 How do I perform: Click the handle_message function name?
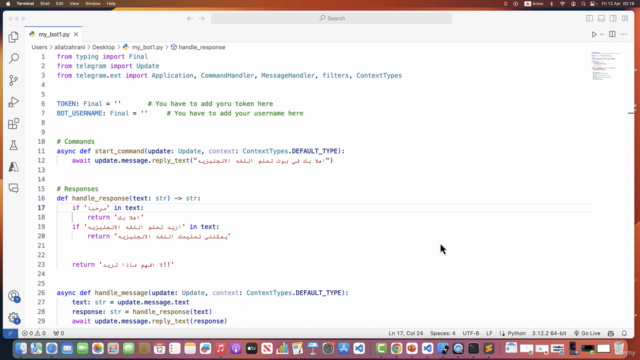121,293
